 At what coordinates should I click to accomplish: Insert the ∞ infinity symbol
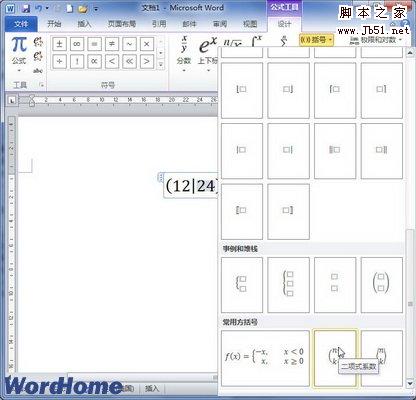[77, 44]
